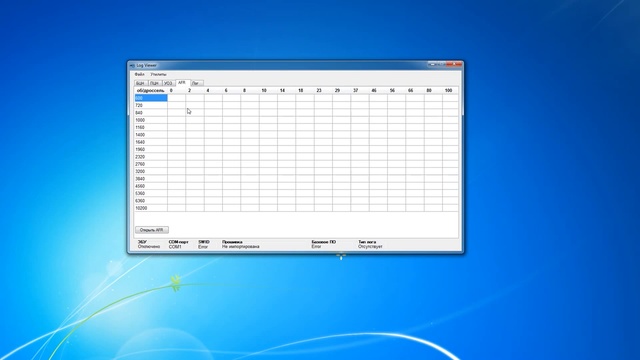Minimize the Log Viewer window
The height and width of the screenshot is (360, 640).
point(432,64)
